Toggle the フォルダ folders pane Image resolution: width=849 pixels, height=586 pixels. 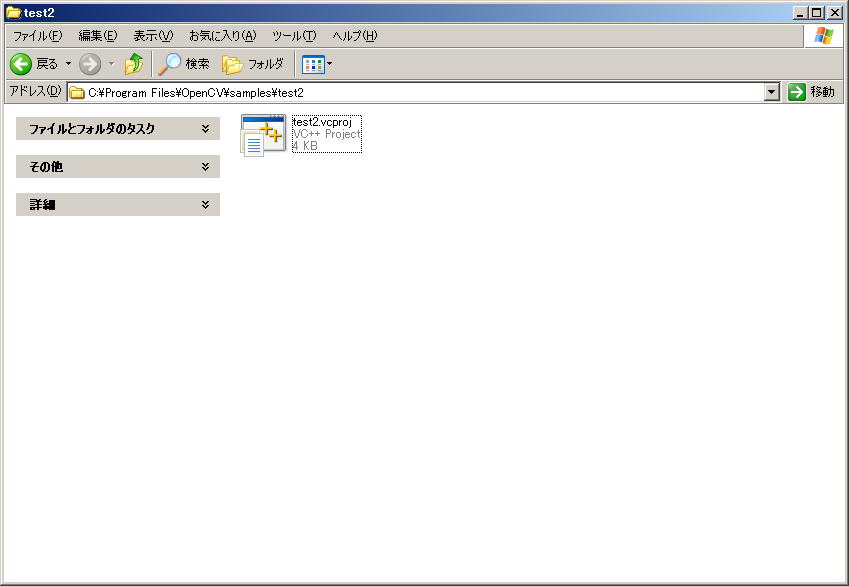pyautogui.click(x=253, y=64)
